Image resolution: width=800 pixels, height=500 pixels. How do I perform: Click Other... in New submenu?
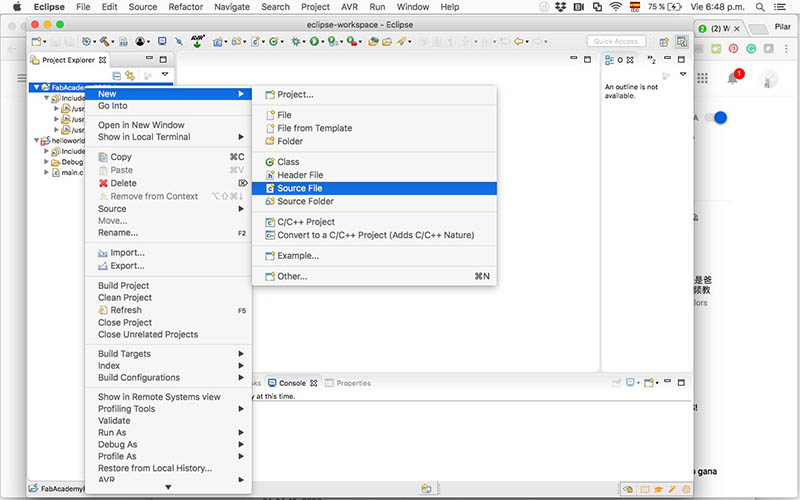[x=374, y=277]
